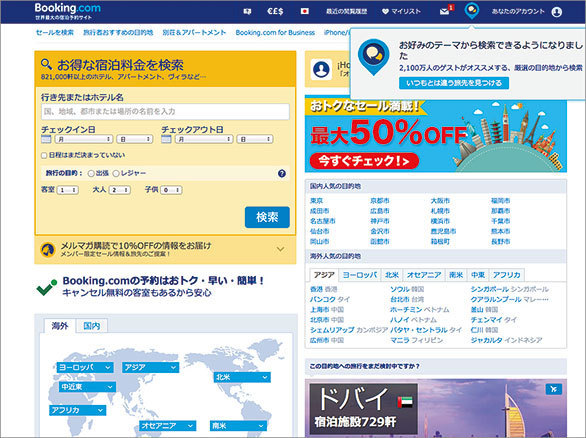Click the check-in calendar icon

click(46, 139)
